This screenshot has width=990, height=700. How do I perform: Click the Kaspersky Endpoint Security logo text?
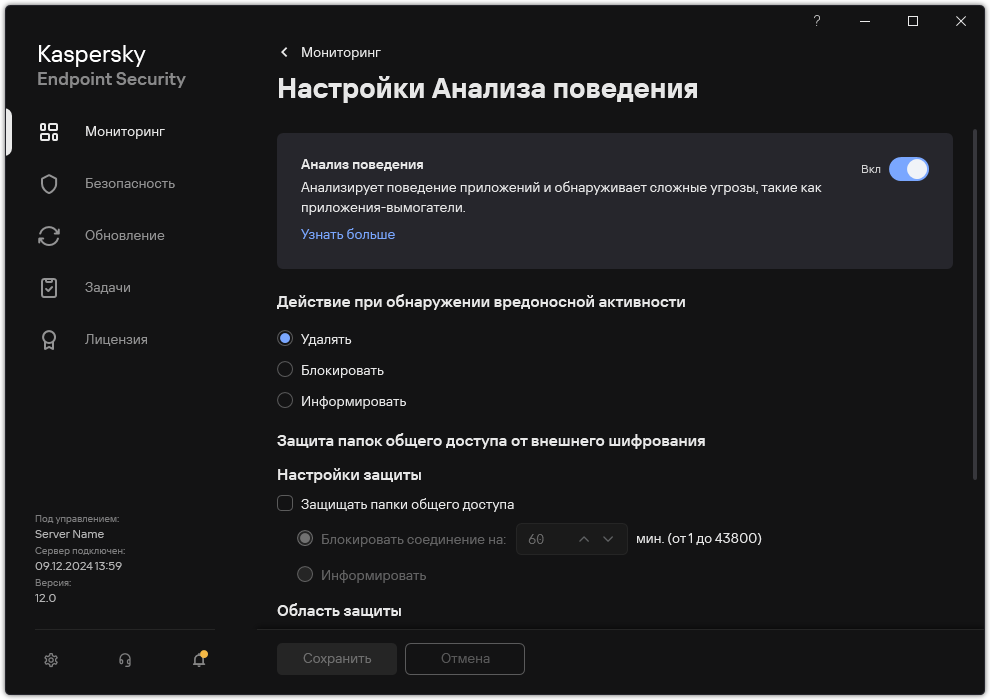click(x=111, y=66)
